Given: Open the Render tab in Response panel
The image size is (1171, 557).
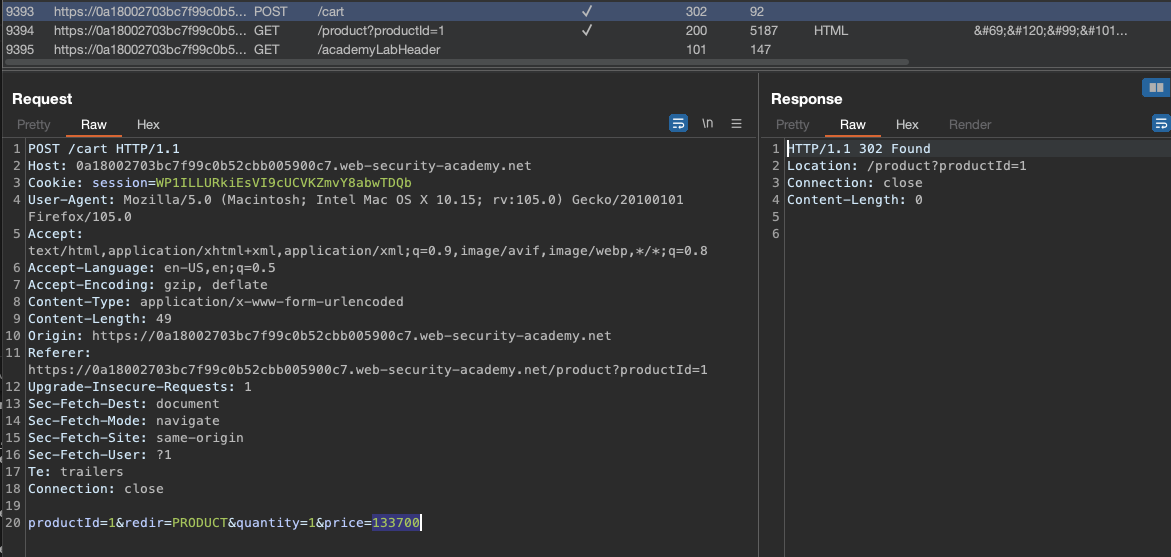Looking at the screenshot, I should (969, 125).
